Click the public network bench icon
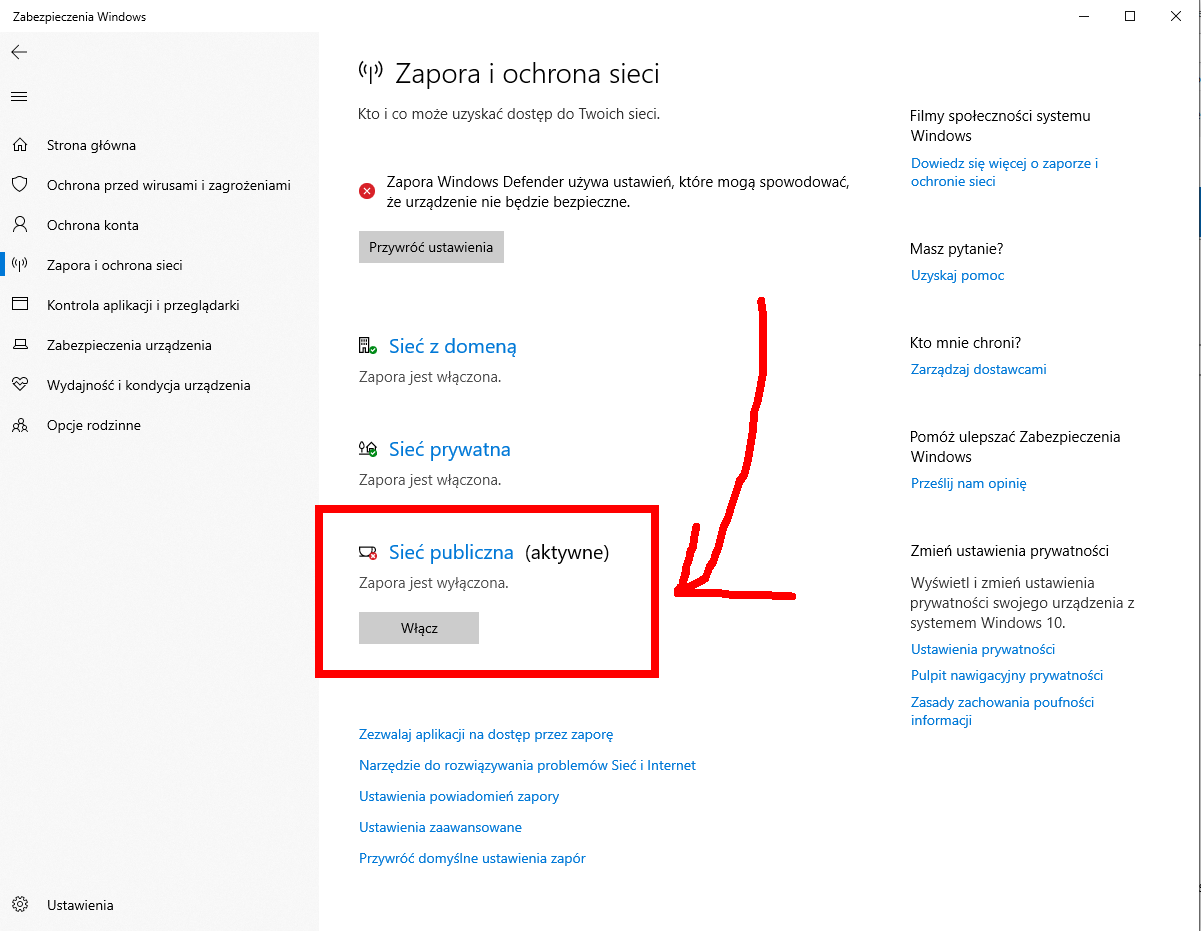Image resolution: width=1201 pixels, height=931 pixels. (x=367, y=552)
